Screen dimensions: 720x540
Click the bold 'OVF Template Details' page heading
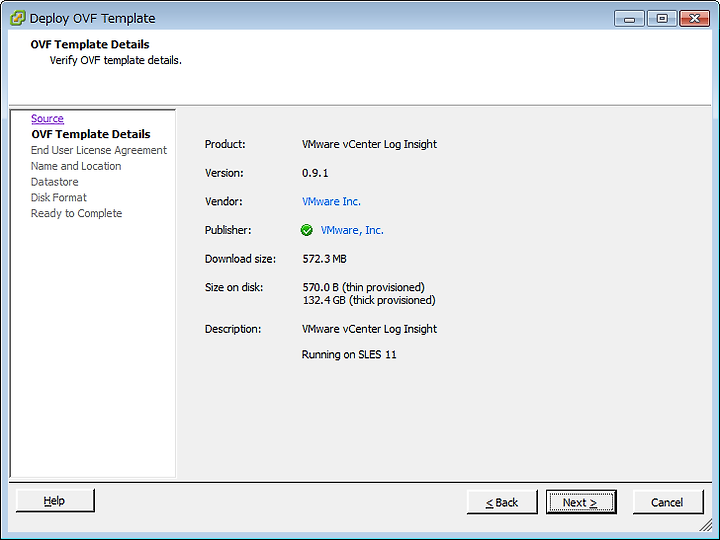pyautogui.click(x=90, y=45)
